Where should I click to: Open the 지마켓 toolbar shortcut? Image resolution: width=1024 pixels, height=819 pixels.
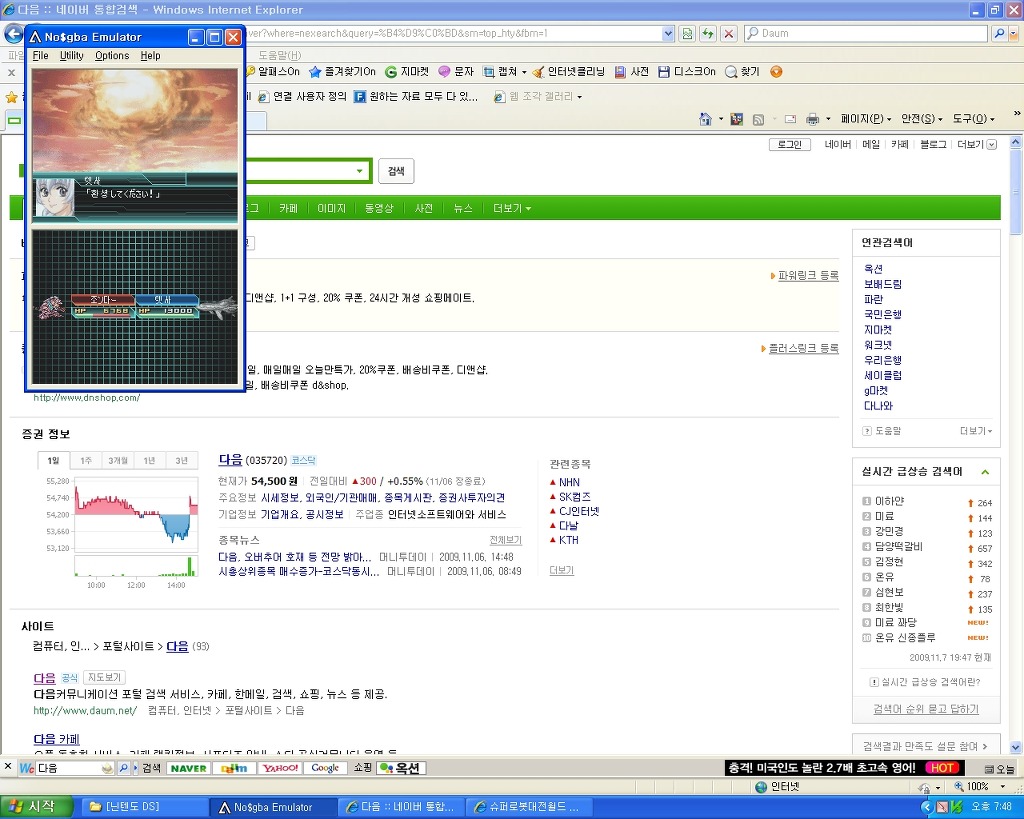tap(407, 72)
